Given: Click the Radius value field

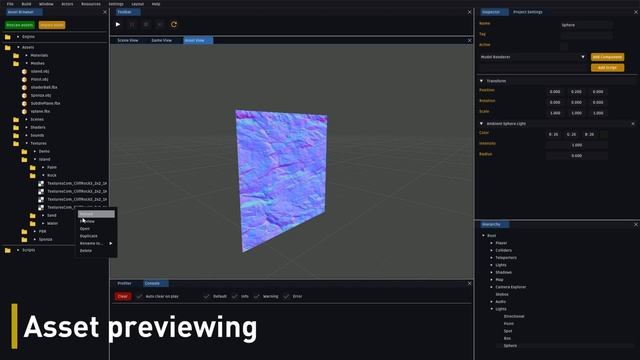Looking at the screenshot, I should [577, 156].
